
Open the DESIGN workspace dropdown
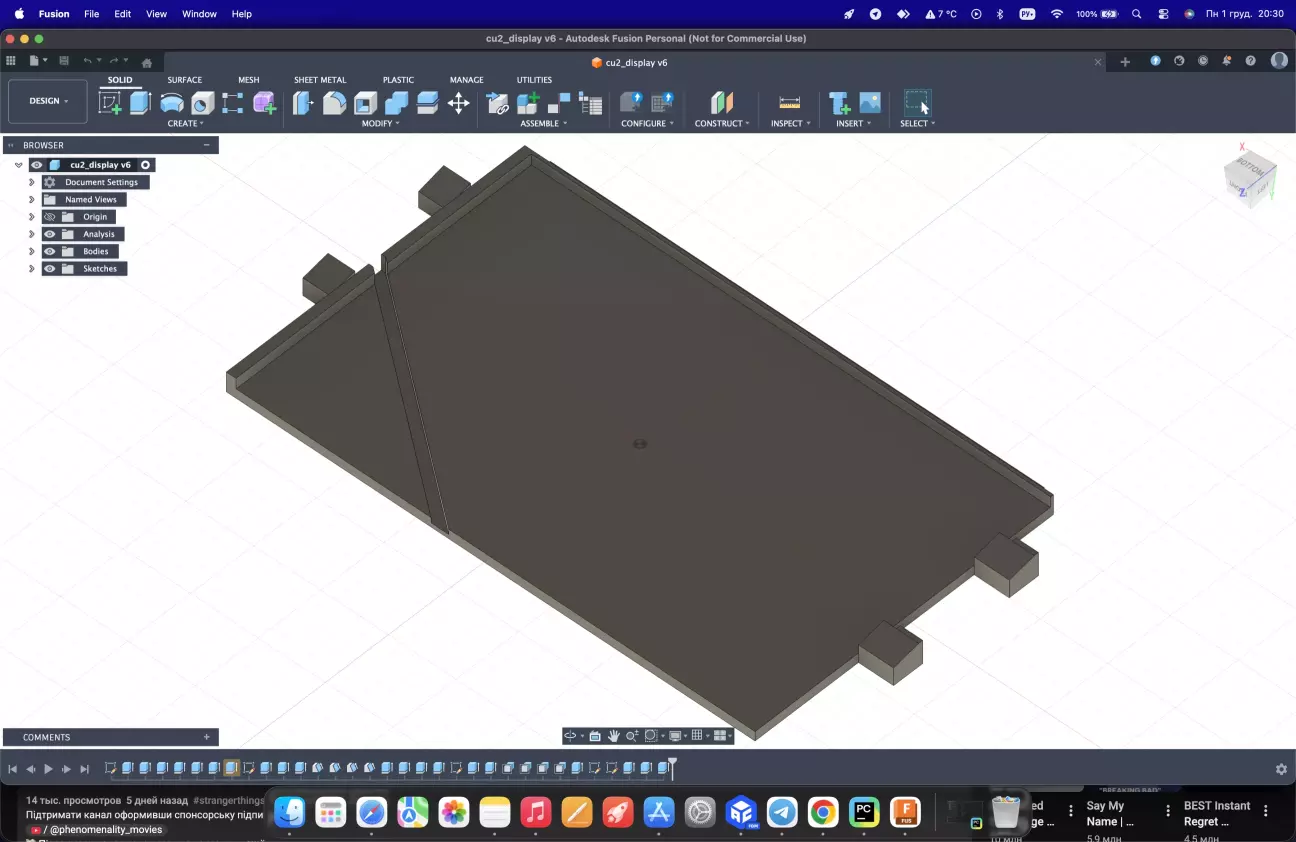coord(48,101)
